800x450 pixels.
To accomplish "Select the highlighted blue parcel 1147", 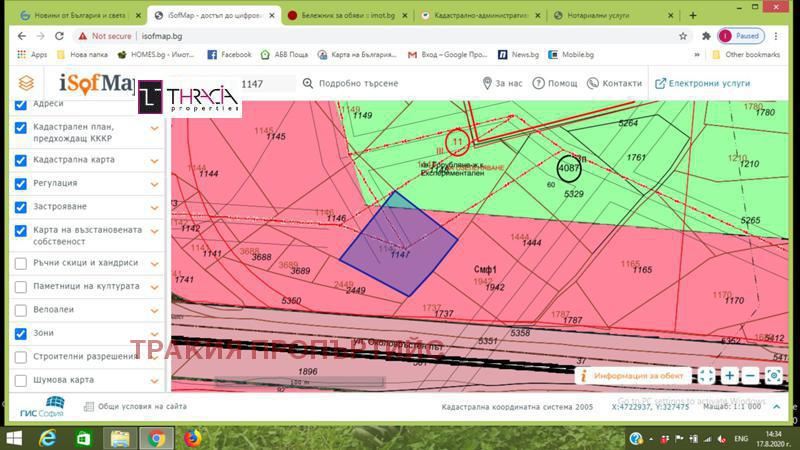I will (x=399, y=244).
